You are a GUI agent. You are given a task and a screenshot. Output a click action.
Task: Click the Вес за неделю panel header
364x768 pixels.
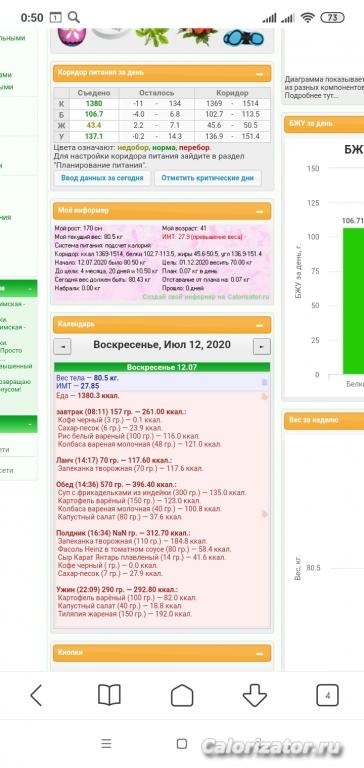pyautogui.click(x=324, y=420)
